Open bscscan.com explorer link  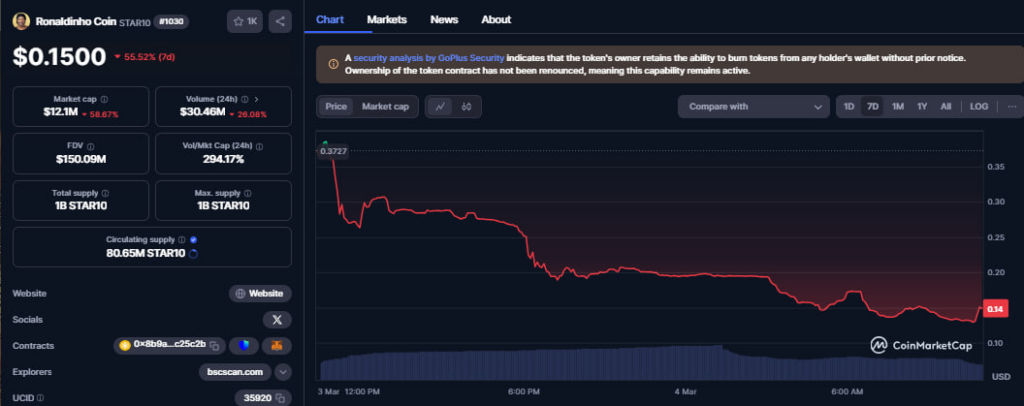coord(235,372)
